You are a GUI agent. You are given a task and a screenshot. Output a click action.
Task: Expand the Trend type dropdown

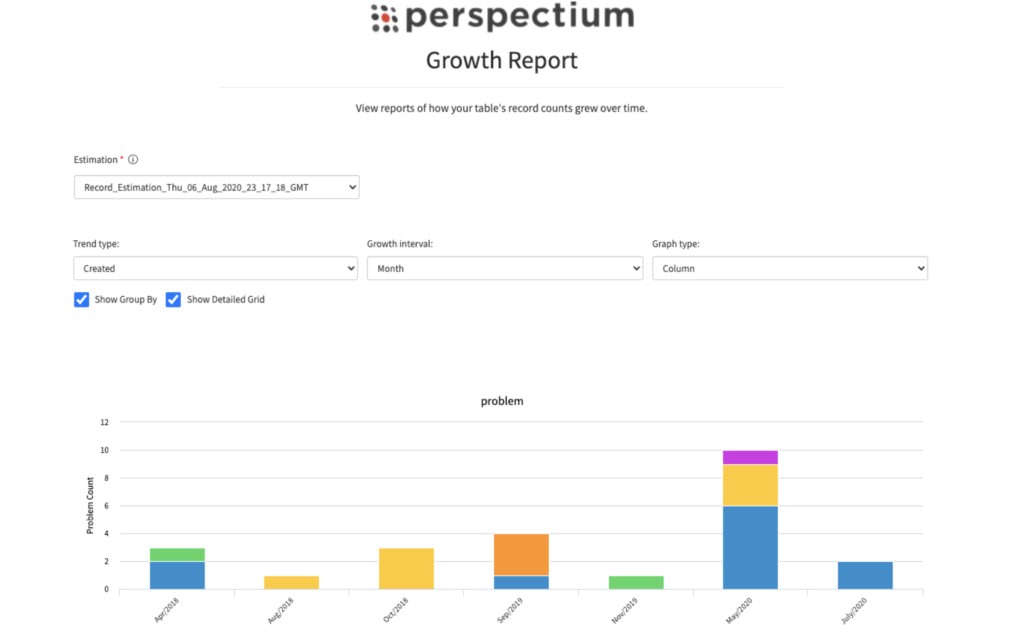point(215,268)
